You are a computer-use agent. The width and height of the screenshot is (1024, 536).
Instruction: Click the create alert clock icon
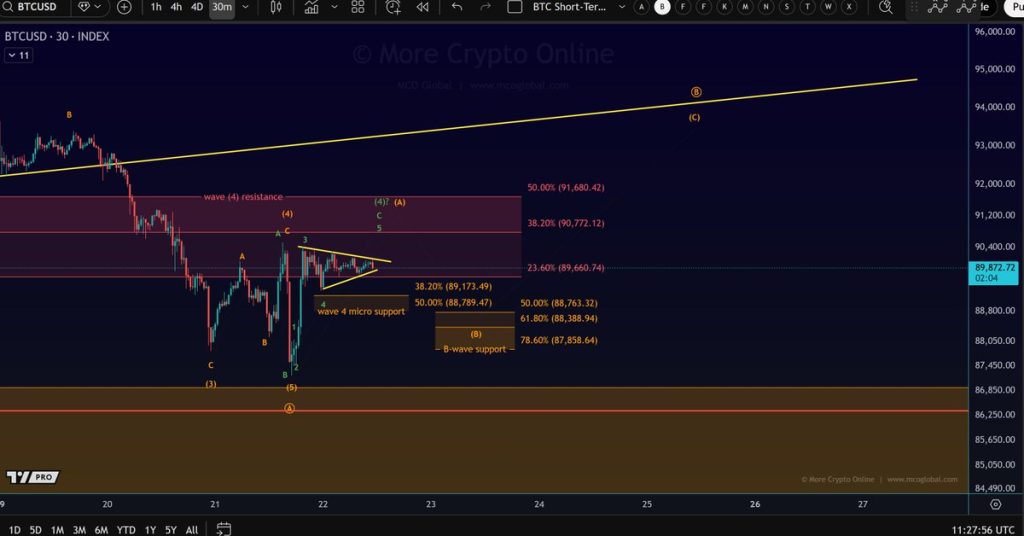393,7
